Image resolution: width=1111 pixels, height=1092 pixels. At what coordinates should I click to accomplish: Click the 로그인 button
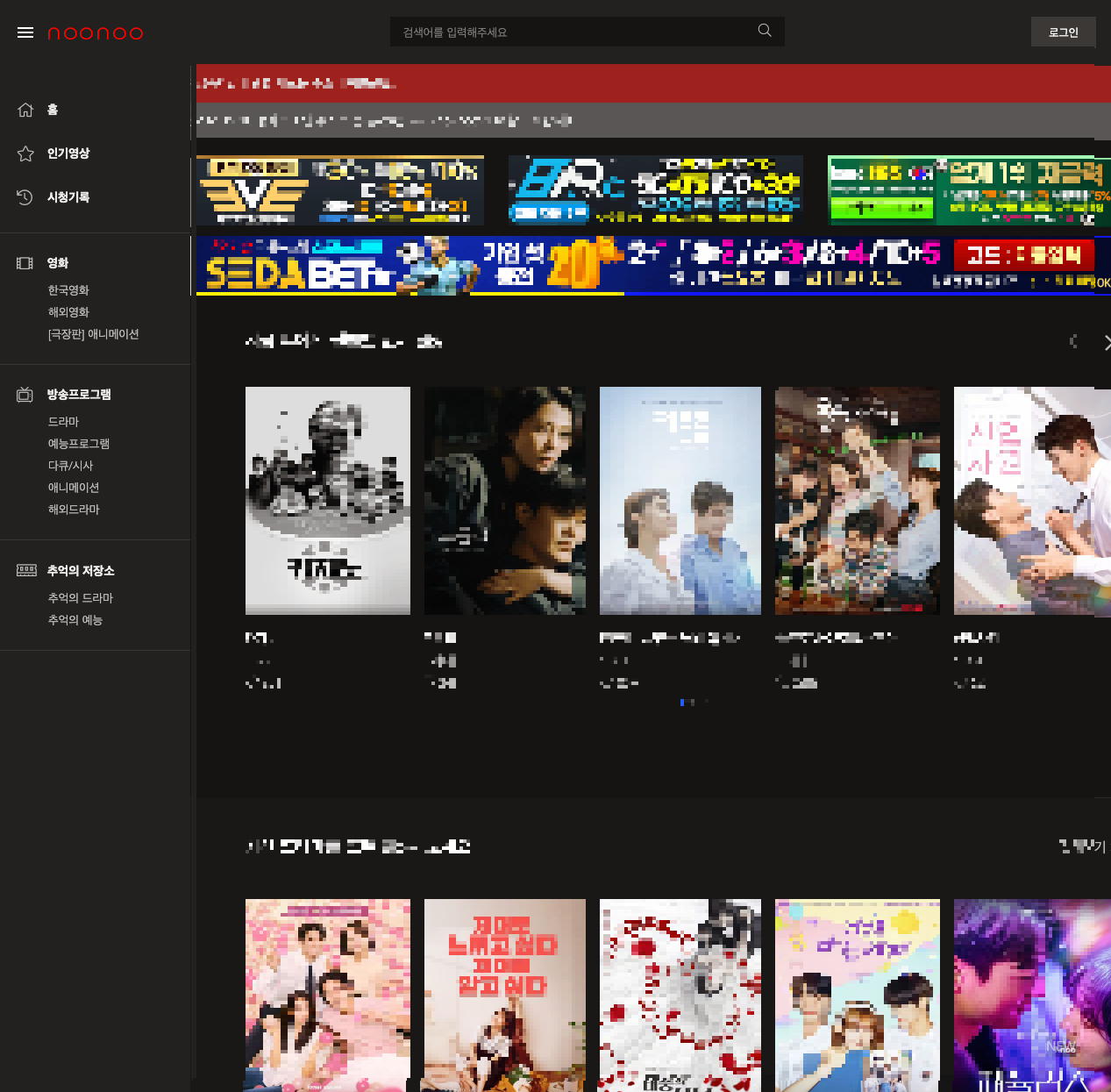coord(1064,32)
